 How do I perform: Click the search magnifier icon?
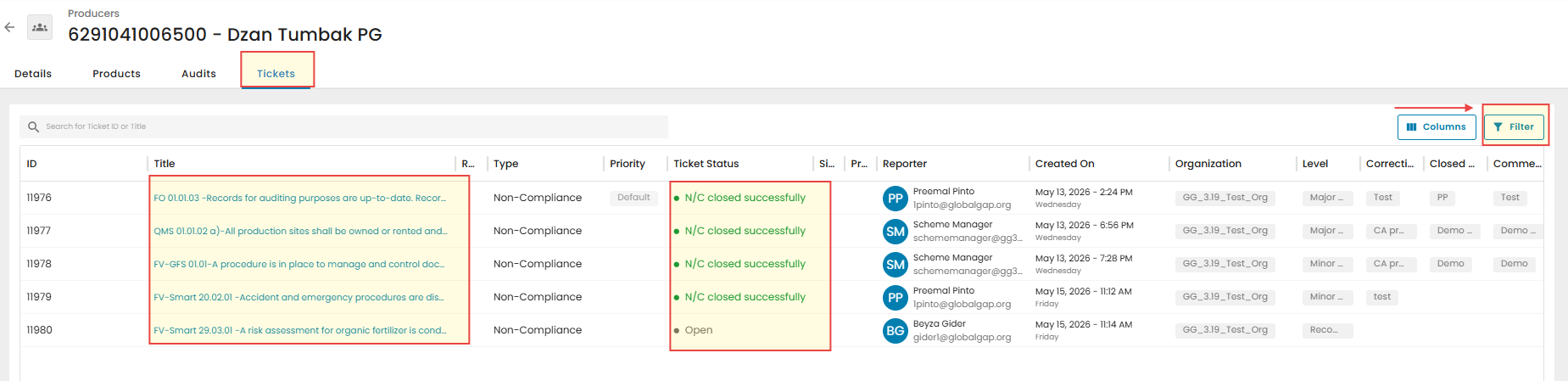(33, 126)
